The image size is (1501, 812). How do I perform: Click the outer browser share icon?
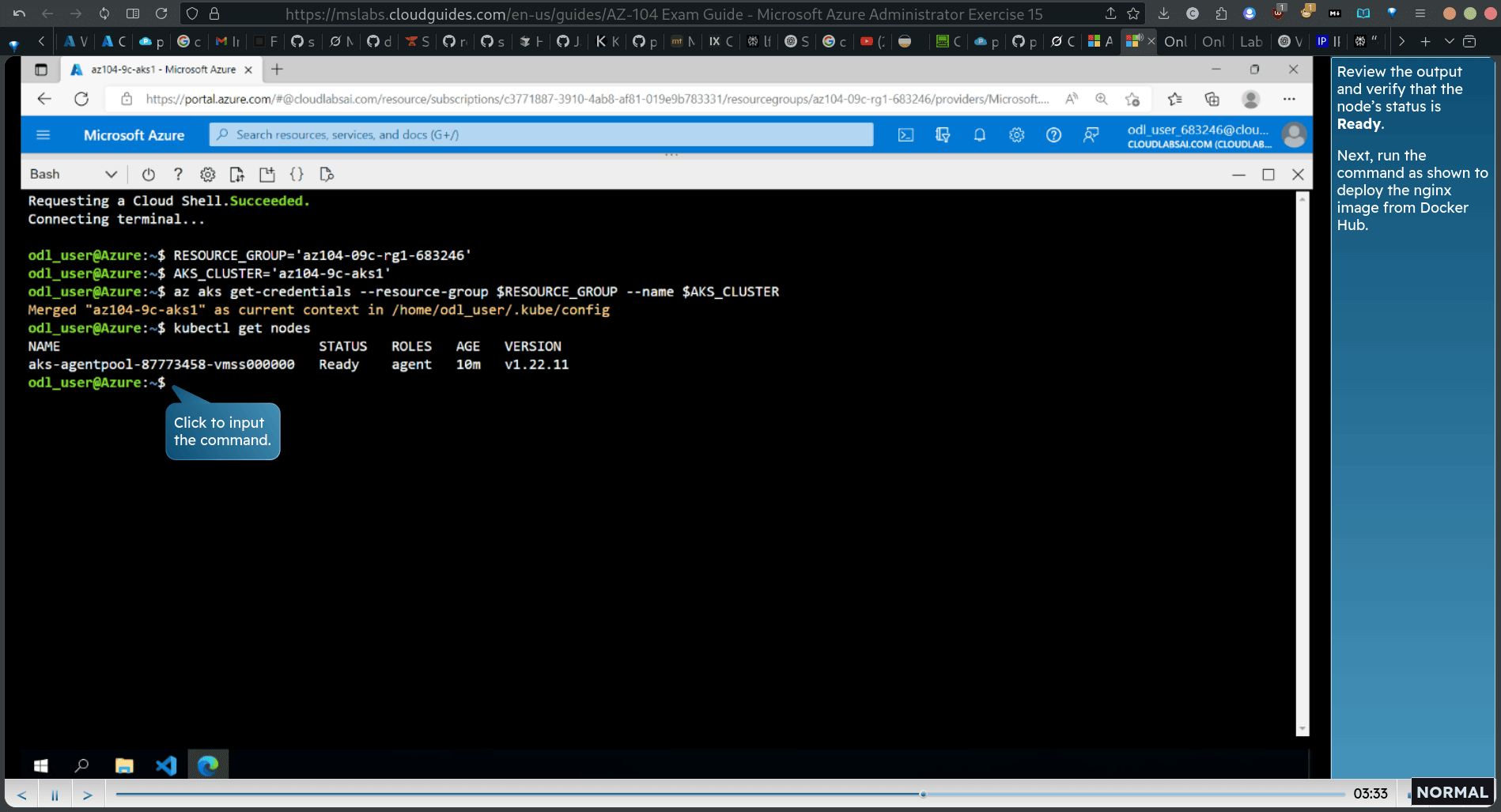click(x=1110, y=13)
